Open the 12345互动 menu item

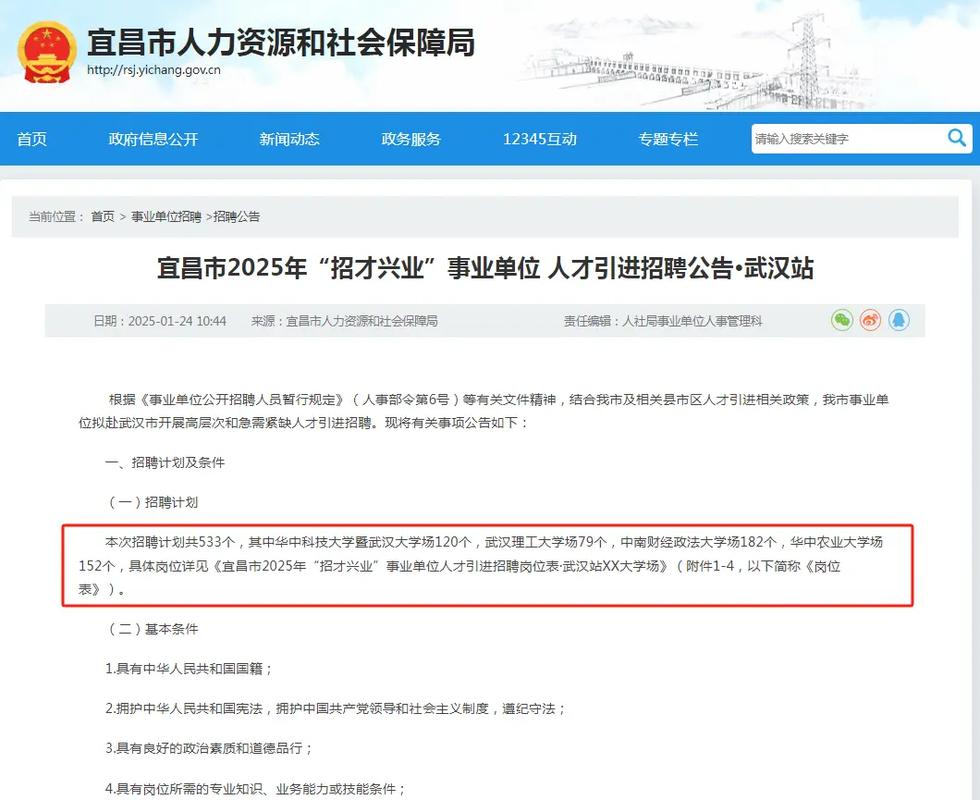540,139
